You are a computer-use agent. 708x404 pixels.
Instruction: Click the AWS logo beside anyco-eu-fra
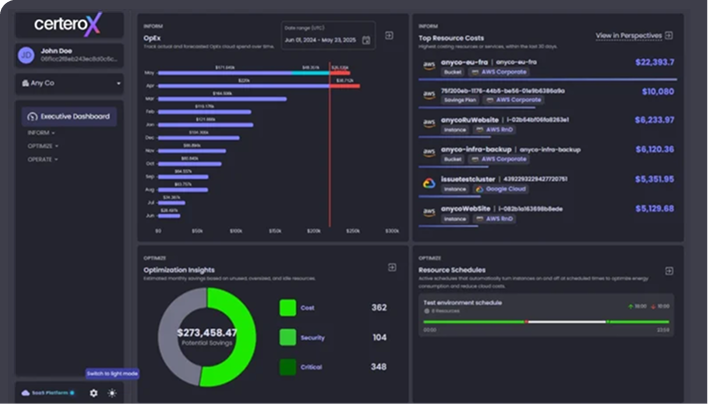(428, 66)
